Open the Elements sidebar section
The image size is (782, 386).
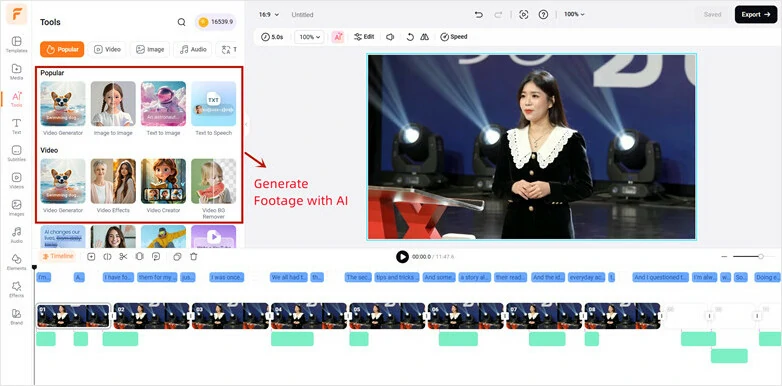(x=16, y=262)
